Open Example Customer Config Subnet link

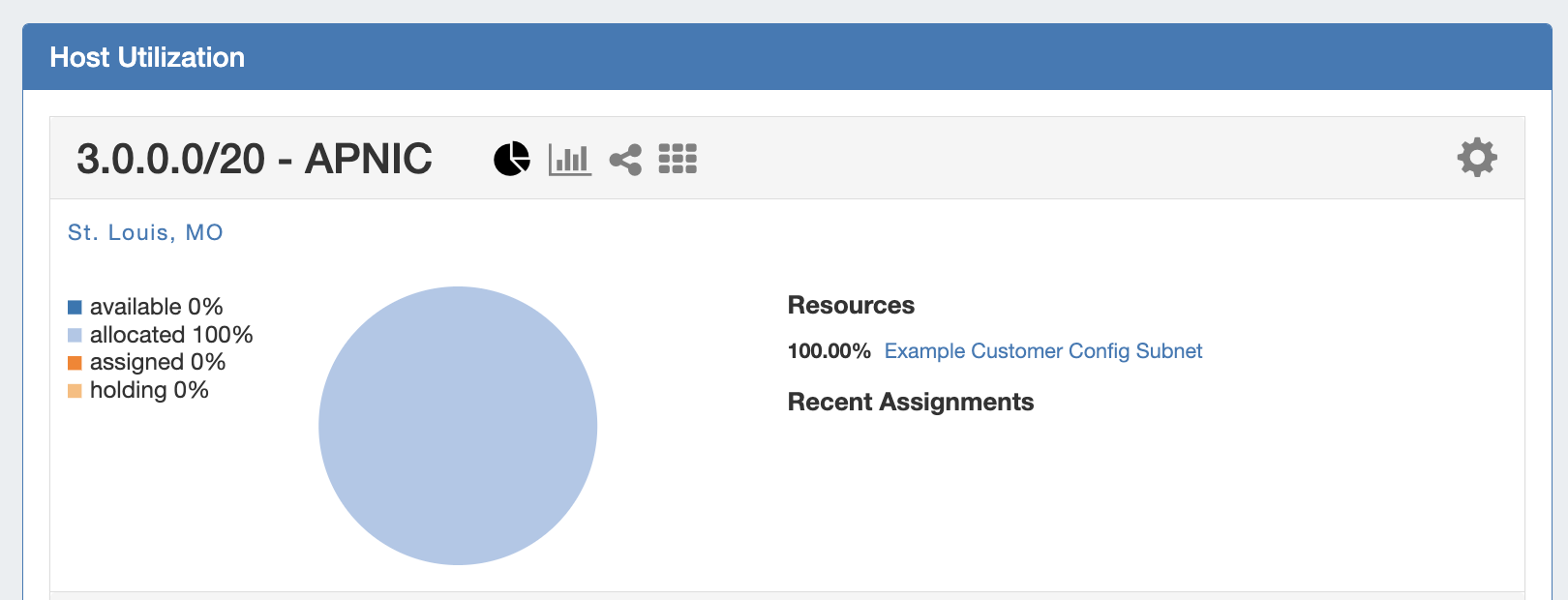[x=1042, y=351]
